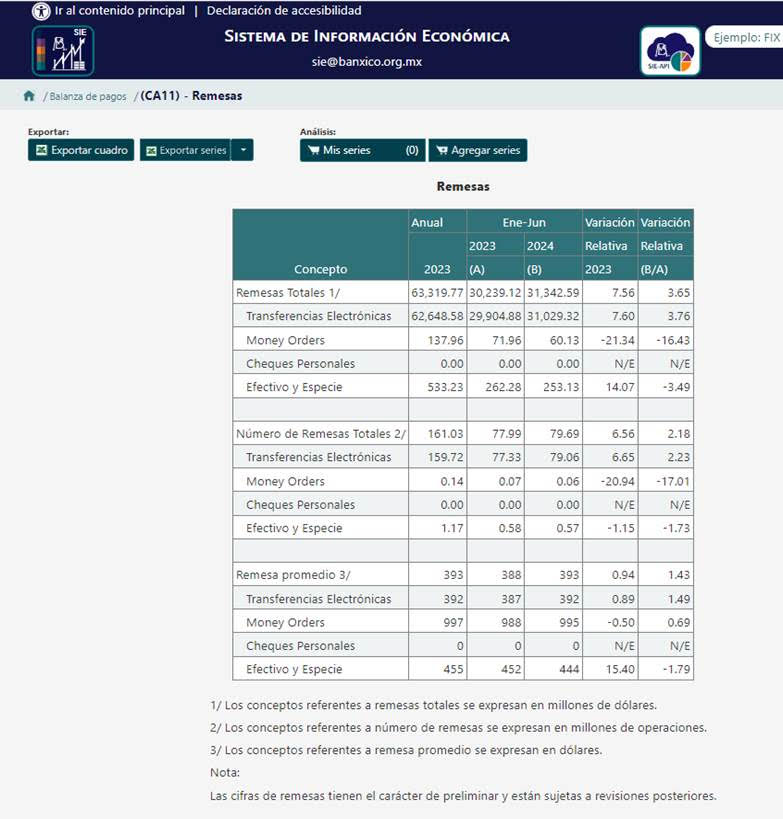Click the sie@banxico.org.mx email link
Image resolution: width=783 pixels, height=819 pixels.
pos(366,61)
